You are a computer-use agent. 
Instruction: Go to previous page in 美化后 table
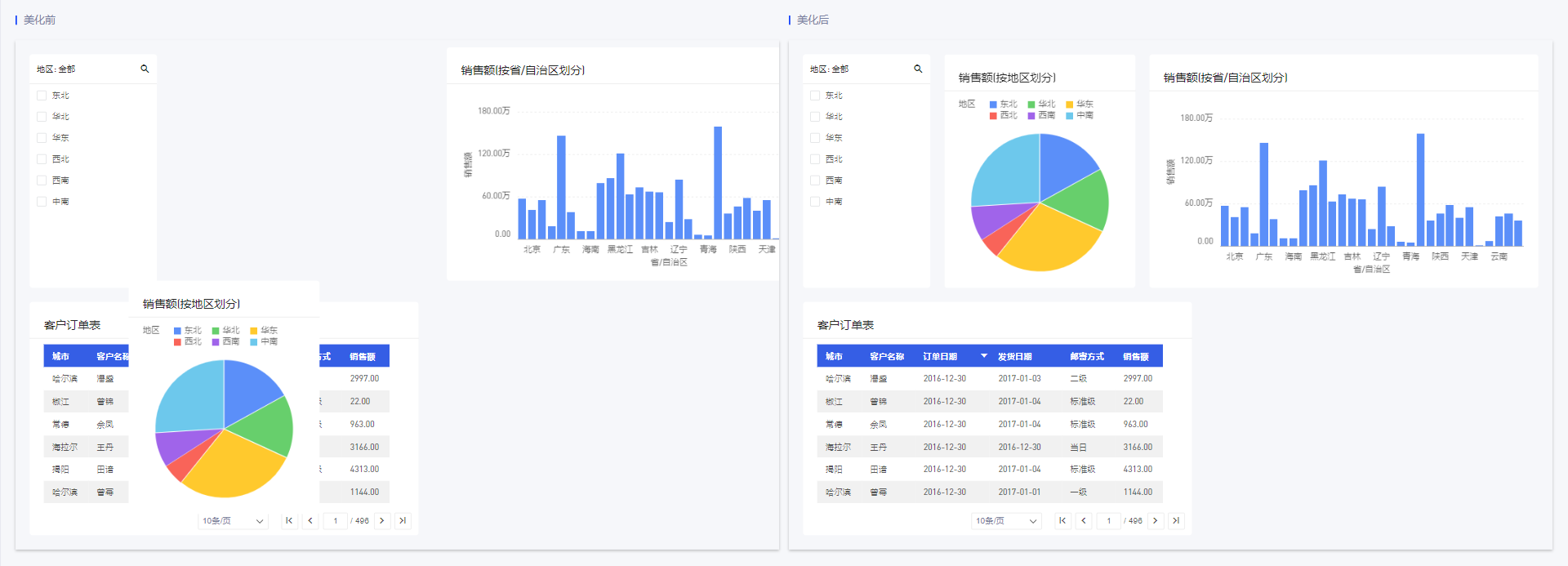tap(1084, 520)
